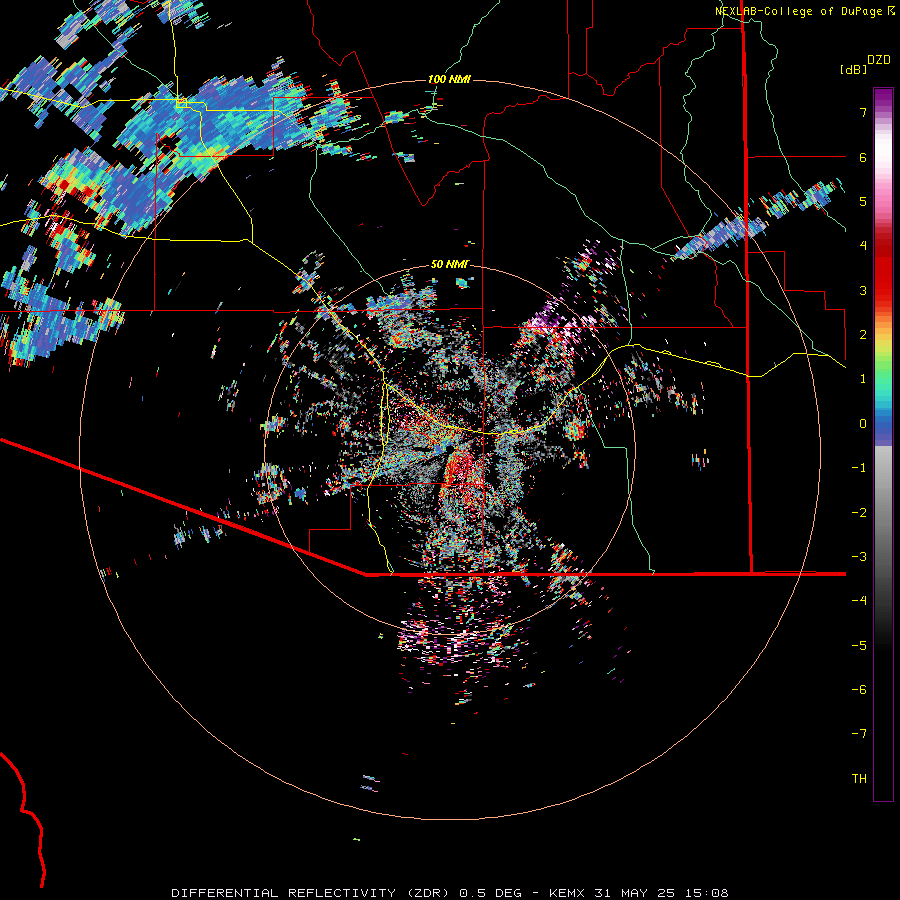Click the scale value "7" on the legend
This screenshot has width=900, height=900.
863,112
